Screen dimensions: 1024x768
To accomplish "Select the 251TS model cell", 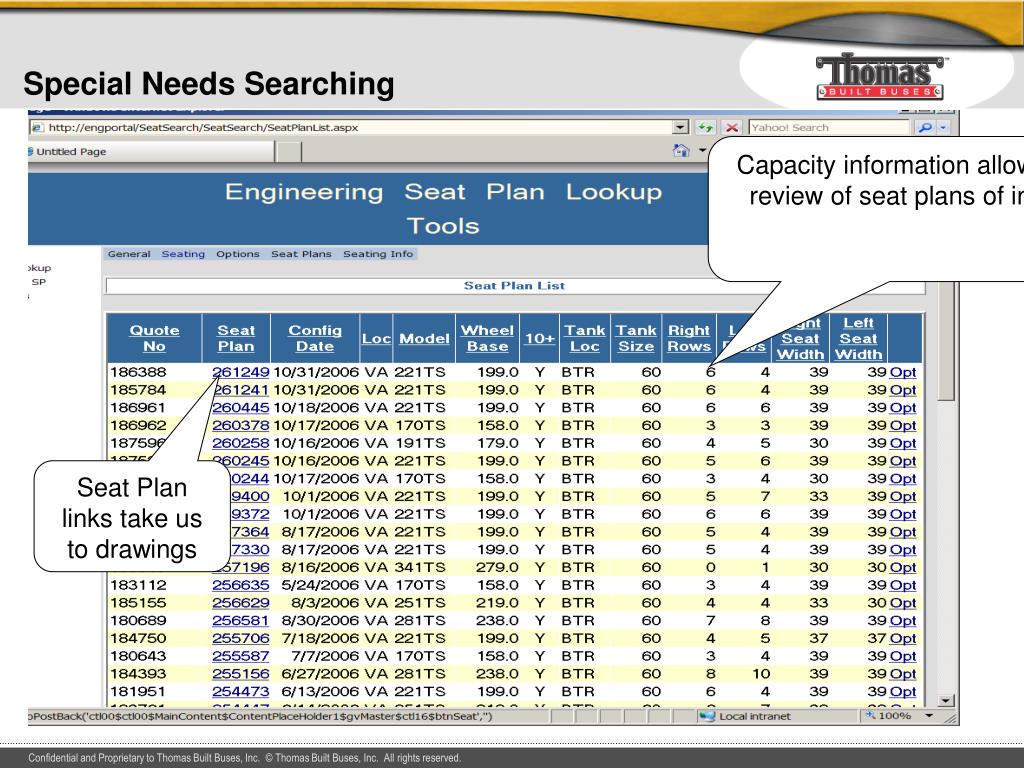I will pos(419,603).
